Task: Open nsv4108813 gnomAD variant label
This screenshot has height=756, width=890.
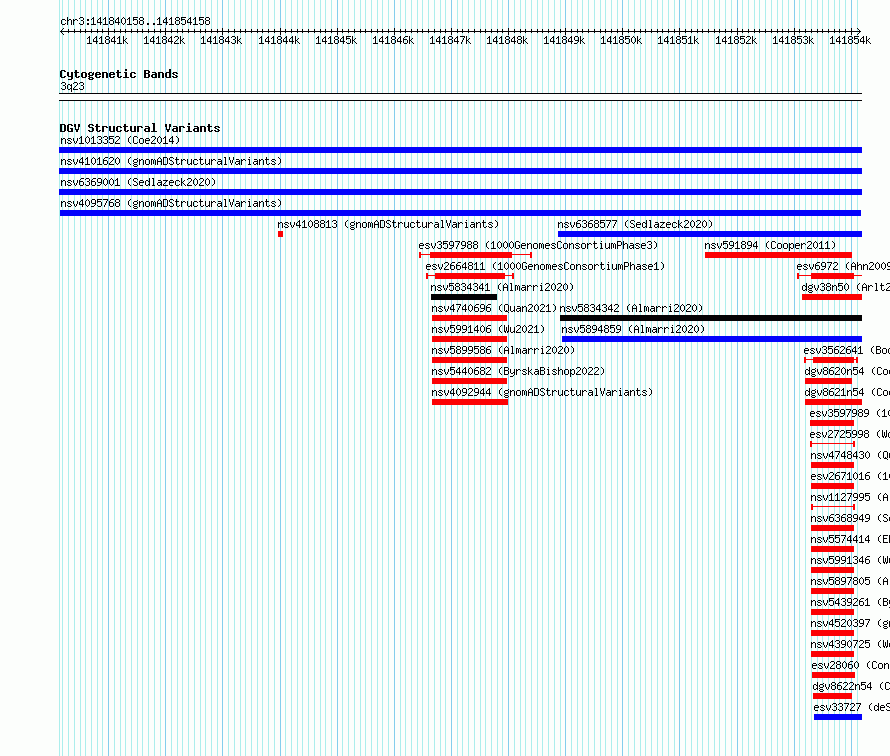Action: tap(388, 224)
